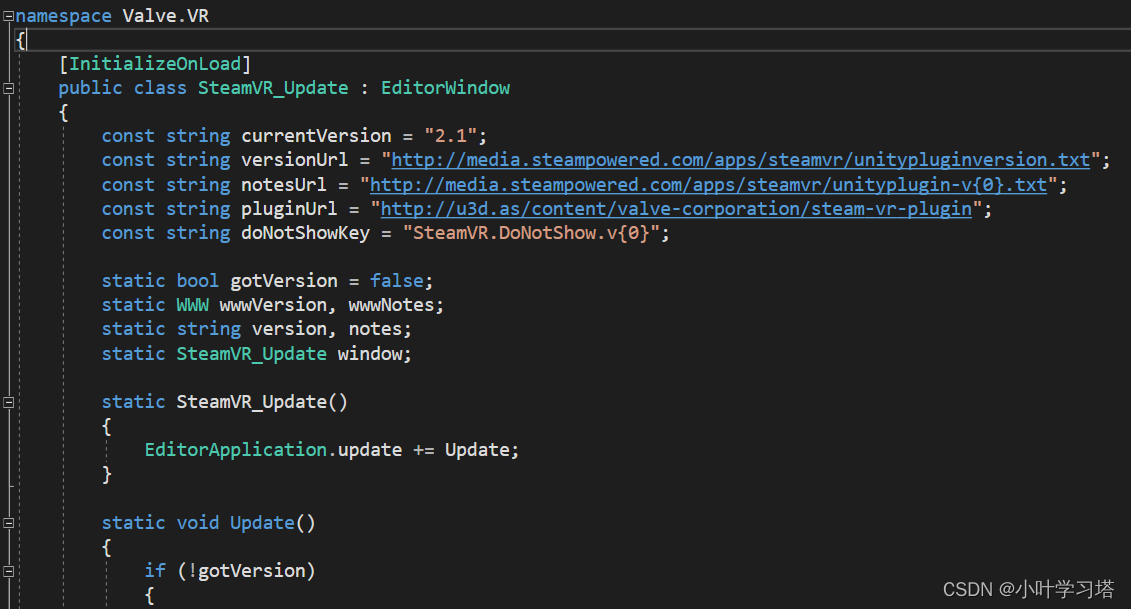
Task: Click the WWW type name
Action: tap(193, 305)
